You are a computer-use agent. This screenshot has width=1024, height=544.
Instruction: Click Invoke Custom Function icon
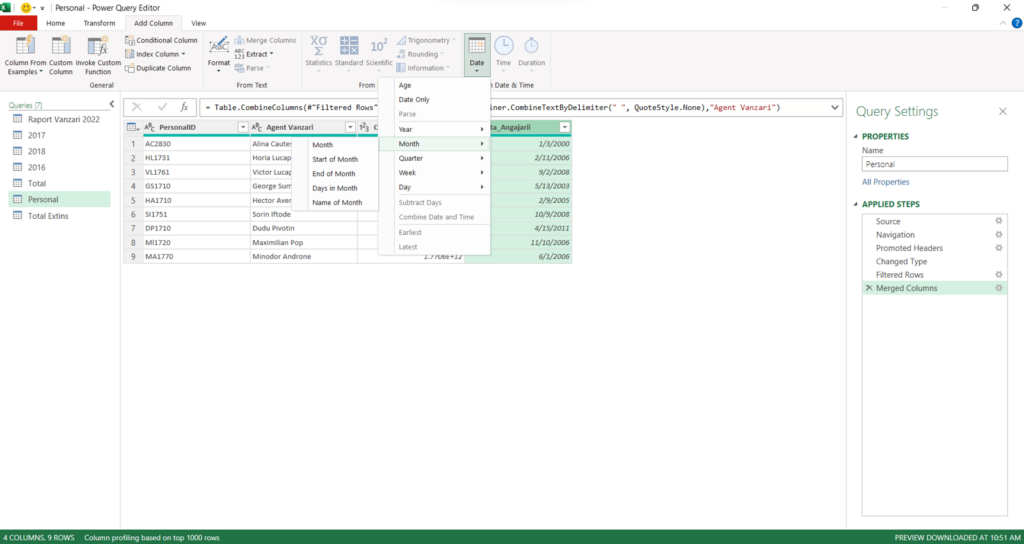[x=98, y=46]
